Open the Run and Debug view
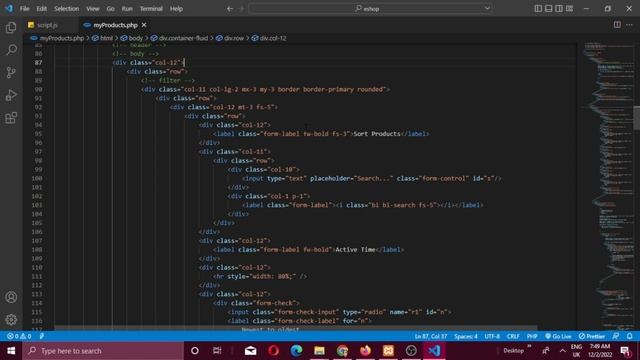 tap(11, 96)
